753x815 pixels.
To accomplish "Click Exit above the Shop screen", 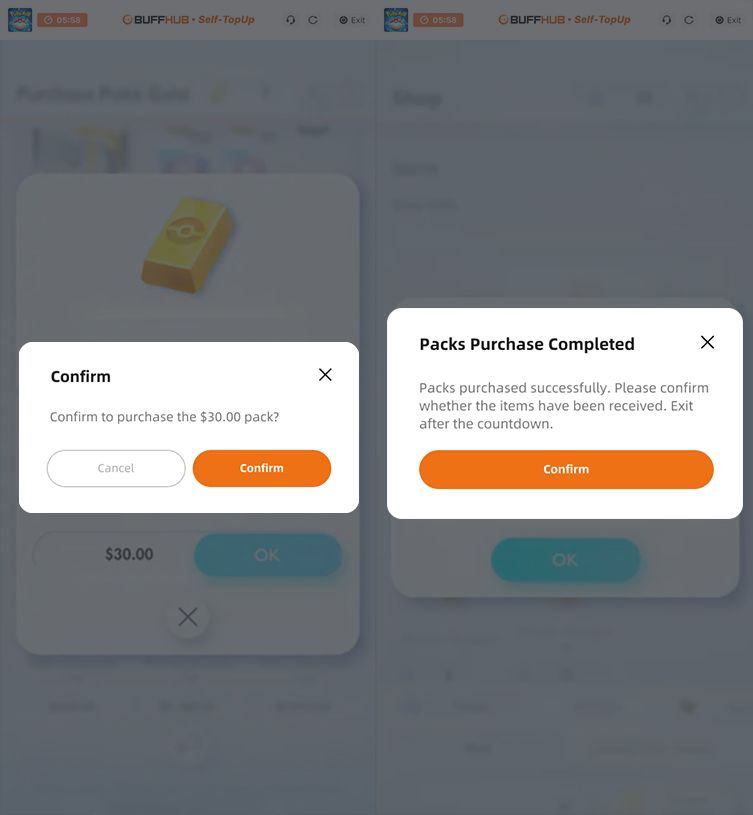I will (x=727, y=20).
